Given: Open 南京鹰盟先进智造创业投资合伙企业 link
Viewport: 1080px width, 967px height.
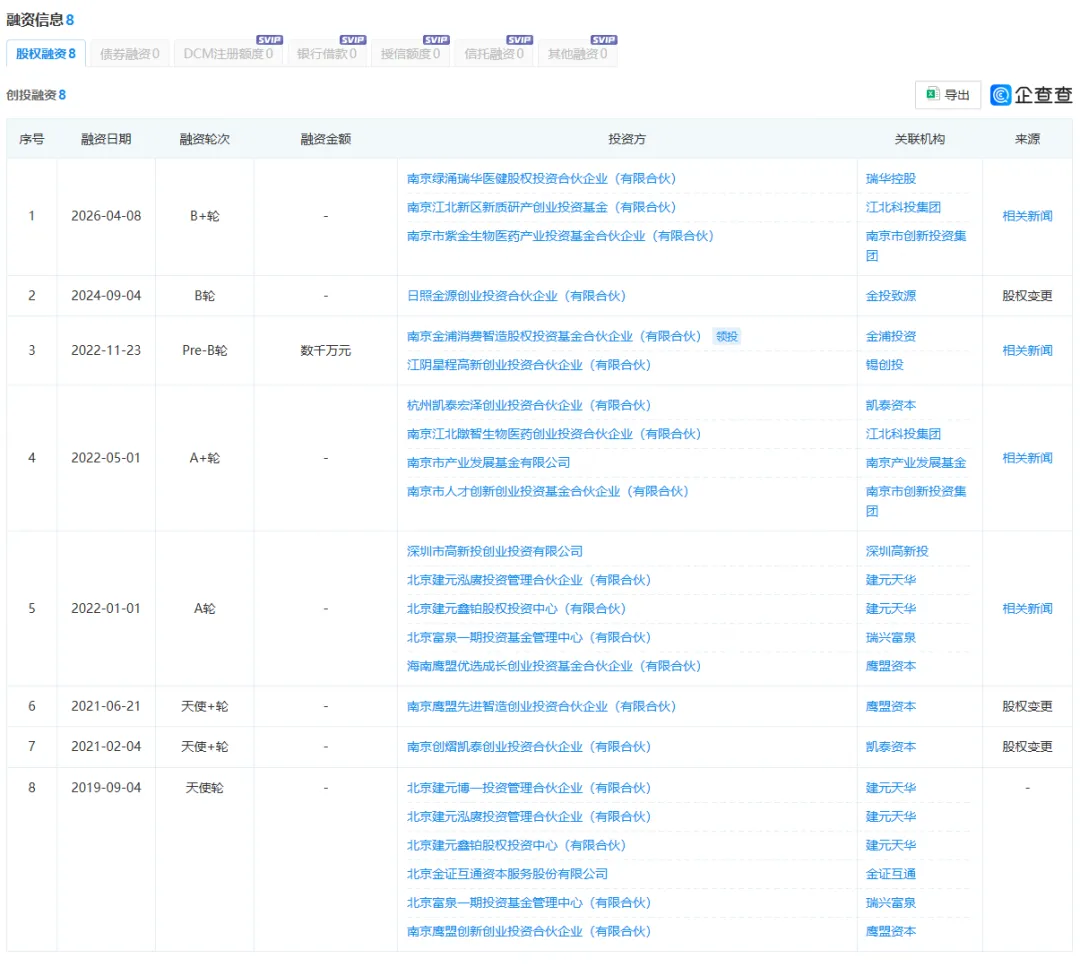Looking at the screenshot, I should tap(541, 707).
